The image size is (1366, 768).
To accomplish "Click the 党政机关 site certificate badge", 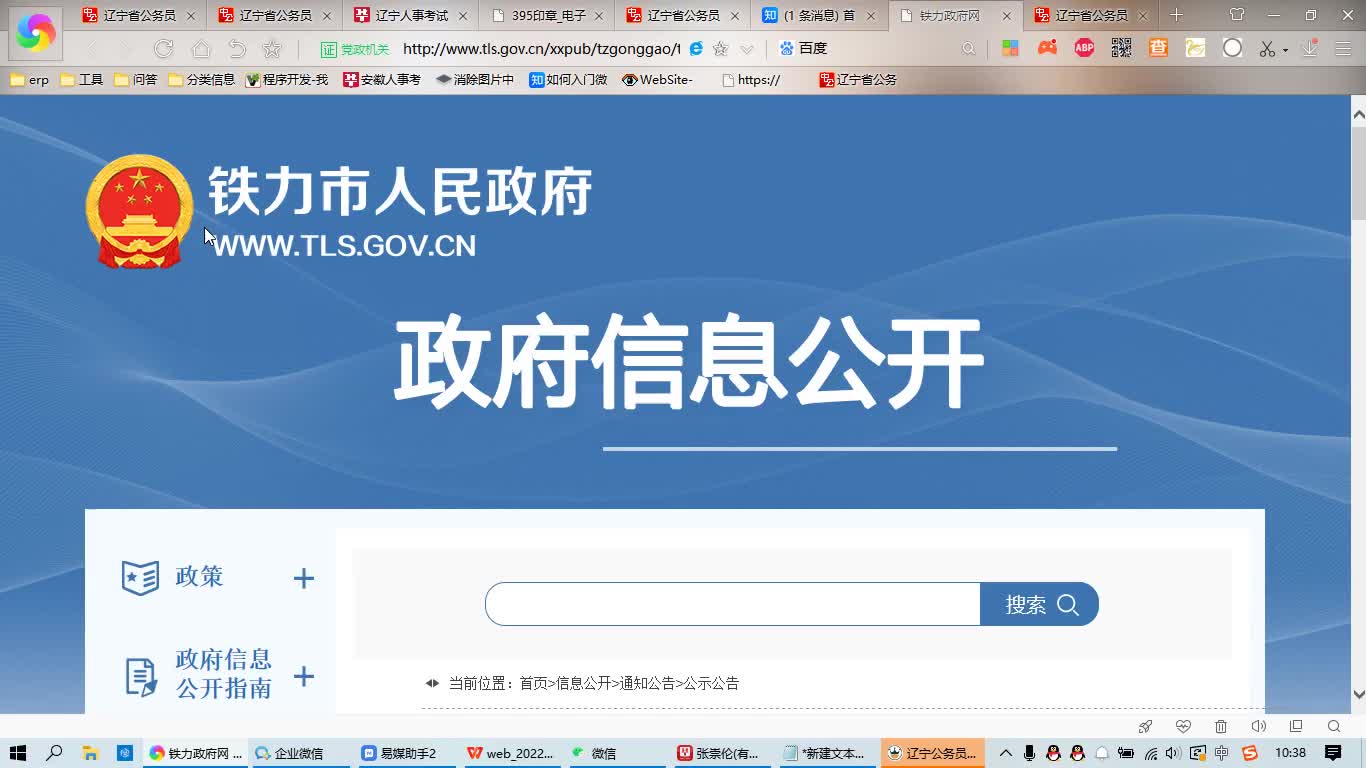I will point(355,49).
